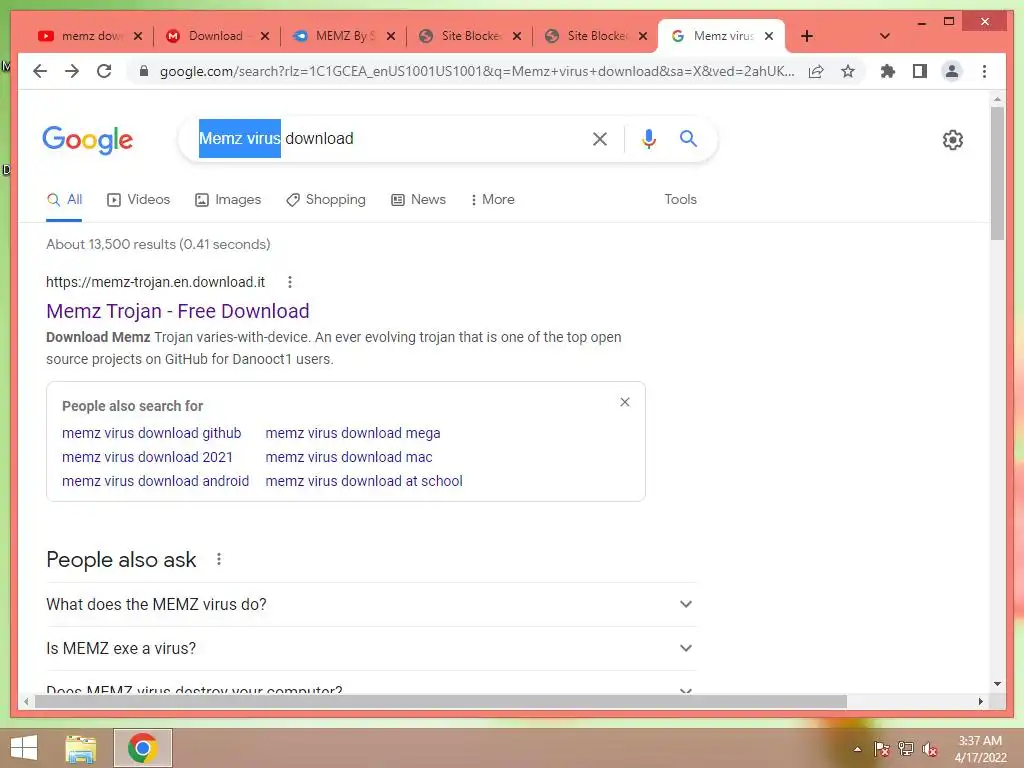Open the More search filters menu
The width and height of the screenshot is (1024, 768).
(492, 199)
